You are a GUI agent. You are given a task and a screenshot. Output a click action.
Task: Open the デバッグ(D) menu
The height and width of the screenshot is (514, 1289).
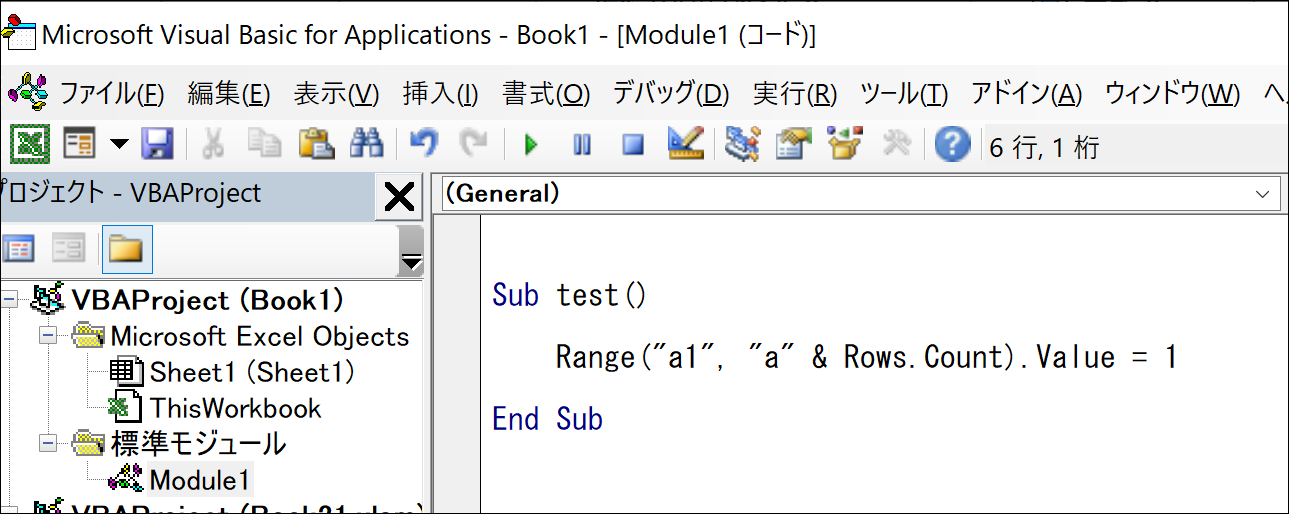point(671,94)
